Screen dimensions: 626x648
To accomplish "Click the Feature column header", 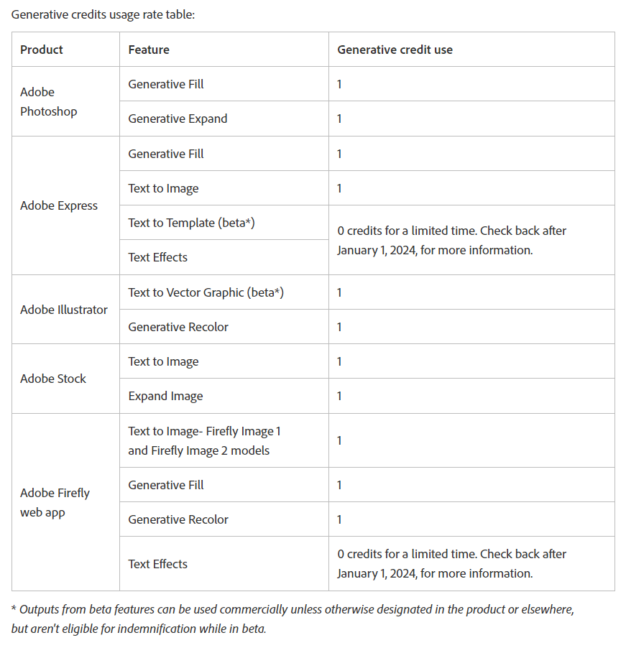I will pos(149,49).
